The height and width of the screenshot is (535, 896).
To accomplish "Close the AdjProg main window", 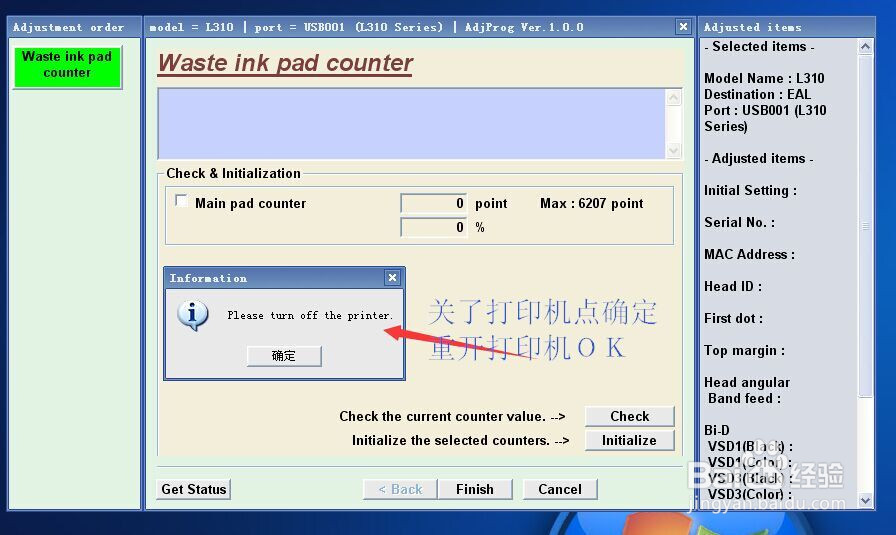I will (x=683, y=26).
